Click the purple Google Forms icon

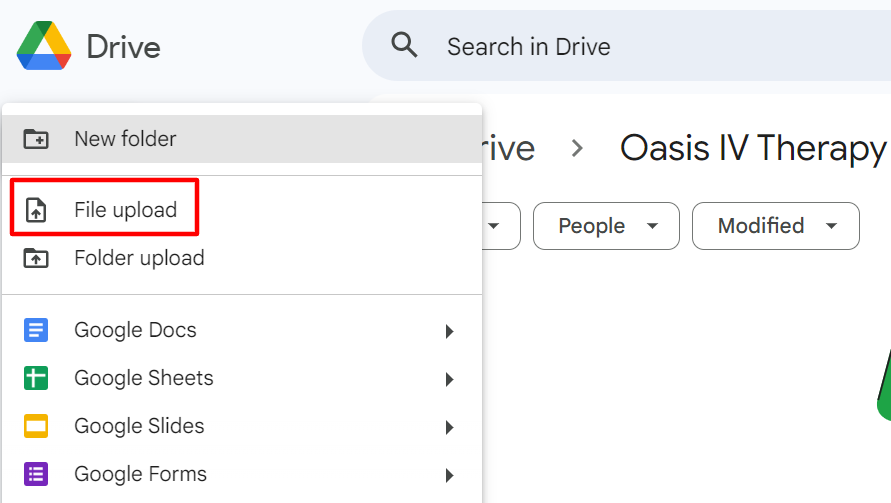tap(36, 474)
